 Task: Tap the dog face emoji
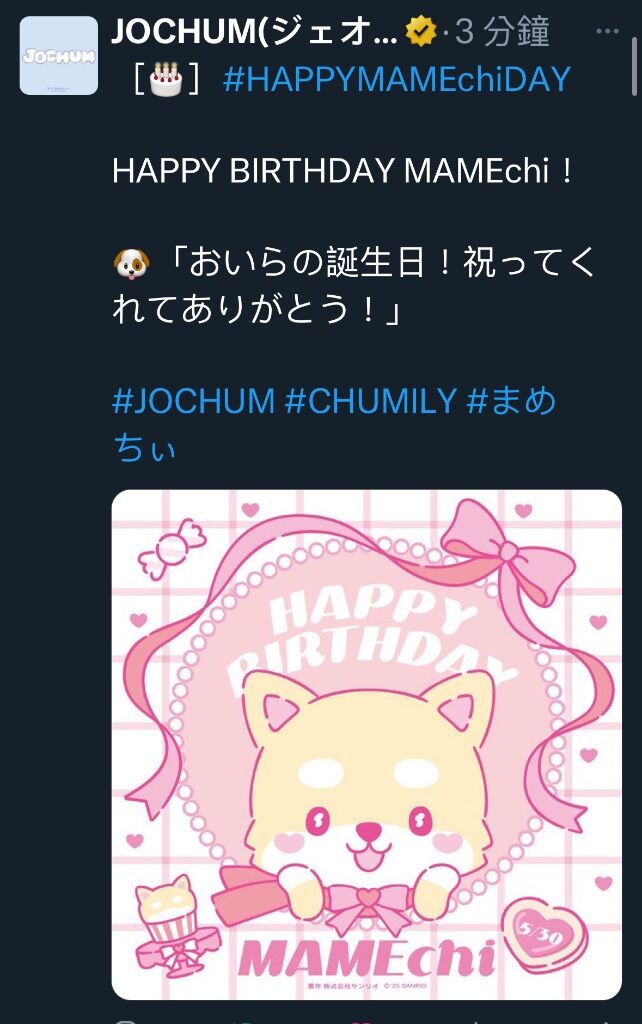[x=131, y=264]
